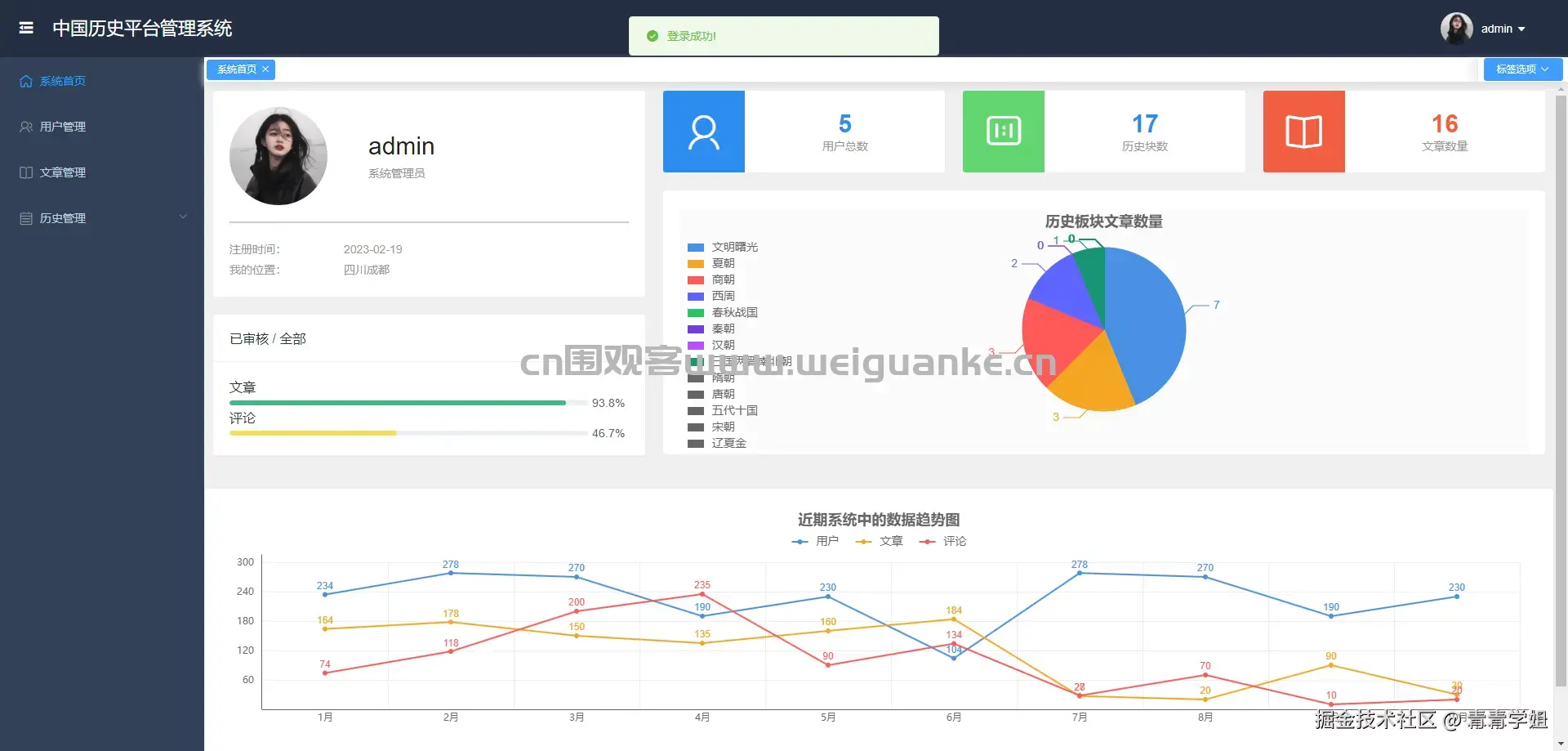This screenshot has height=751, width=1568.
Task: Click the 2023-02-19 registration date
Action: (x=372, y=249)
